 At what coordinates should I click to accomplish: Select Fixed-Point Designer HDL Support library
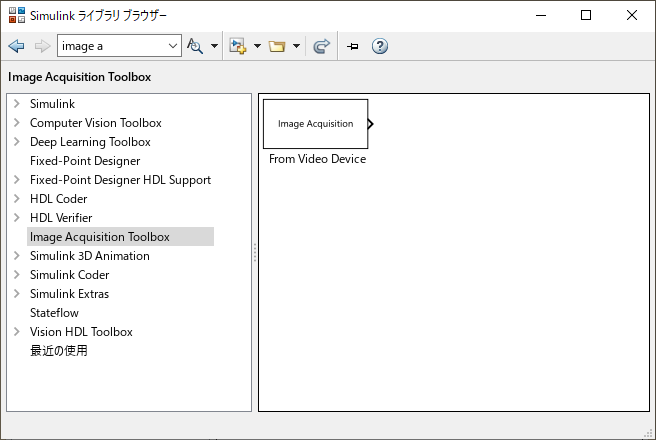coord(120,180)
